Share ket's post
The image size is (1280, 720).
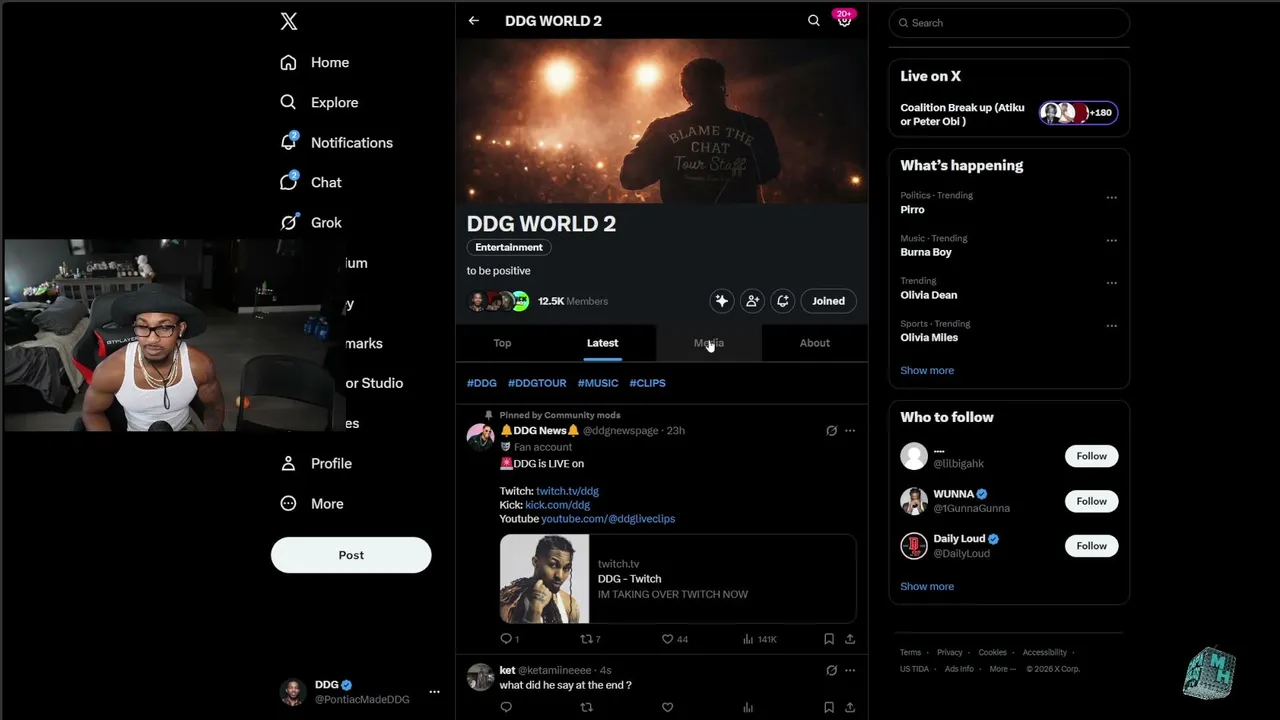point(850,707)
